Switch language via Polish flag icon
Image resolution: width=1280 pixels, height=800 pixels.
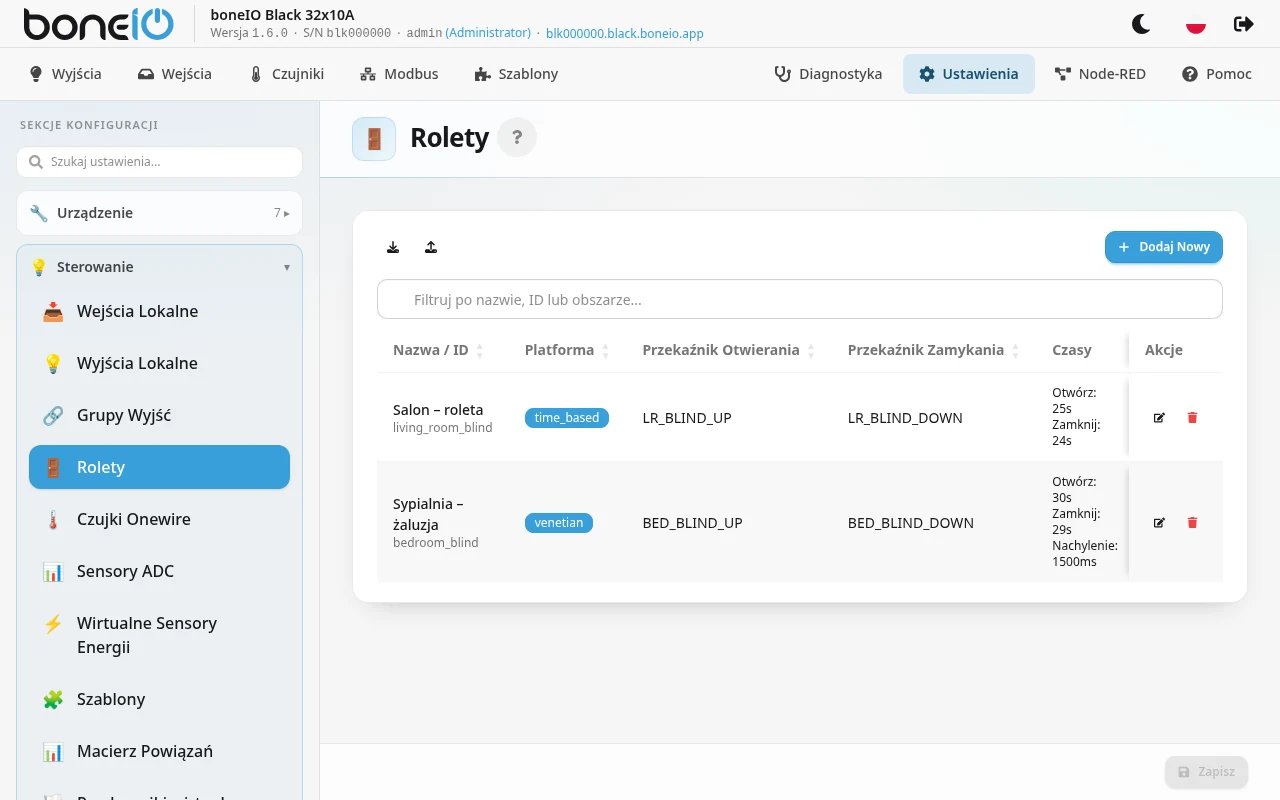point(1195,24)
